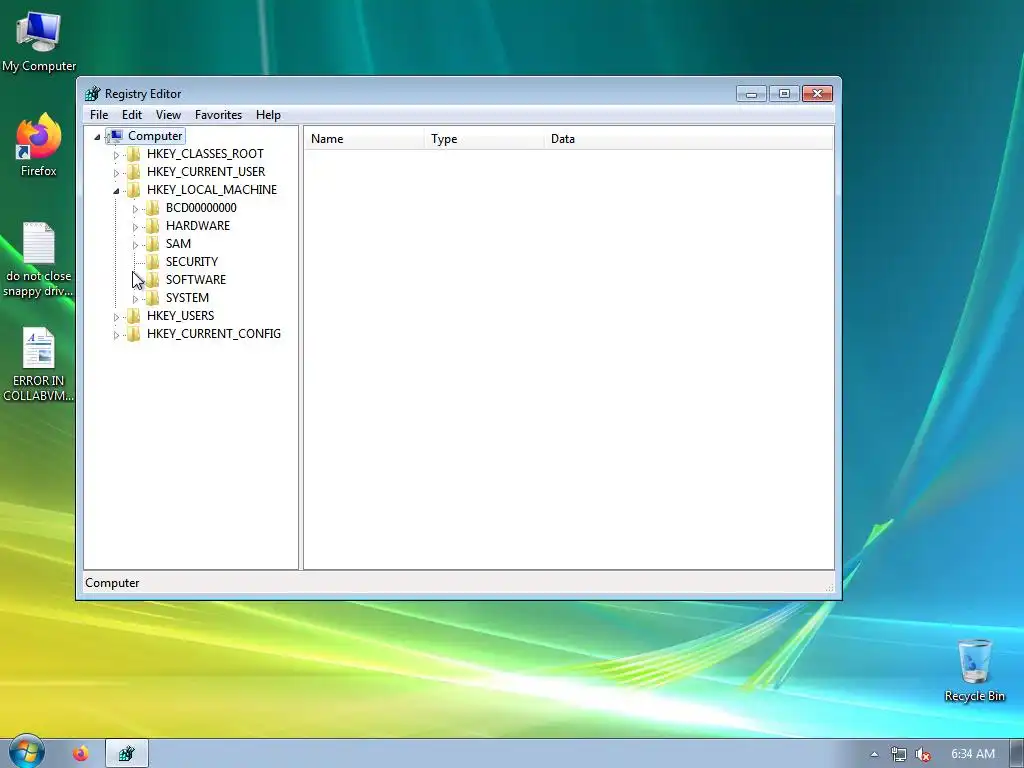
Task: Maximize the Registry Editor window
Action: [x=784, y=94]
